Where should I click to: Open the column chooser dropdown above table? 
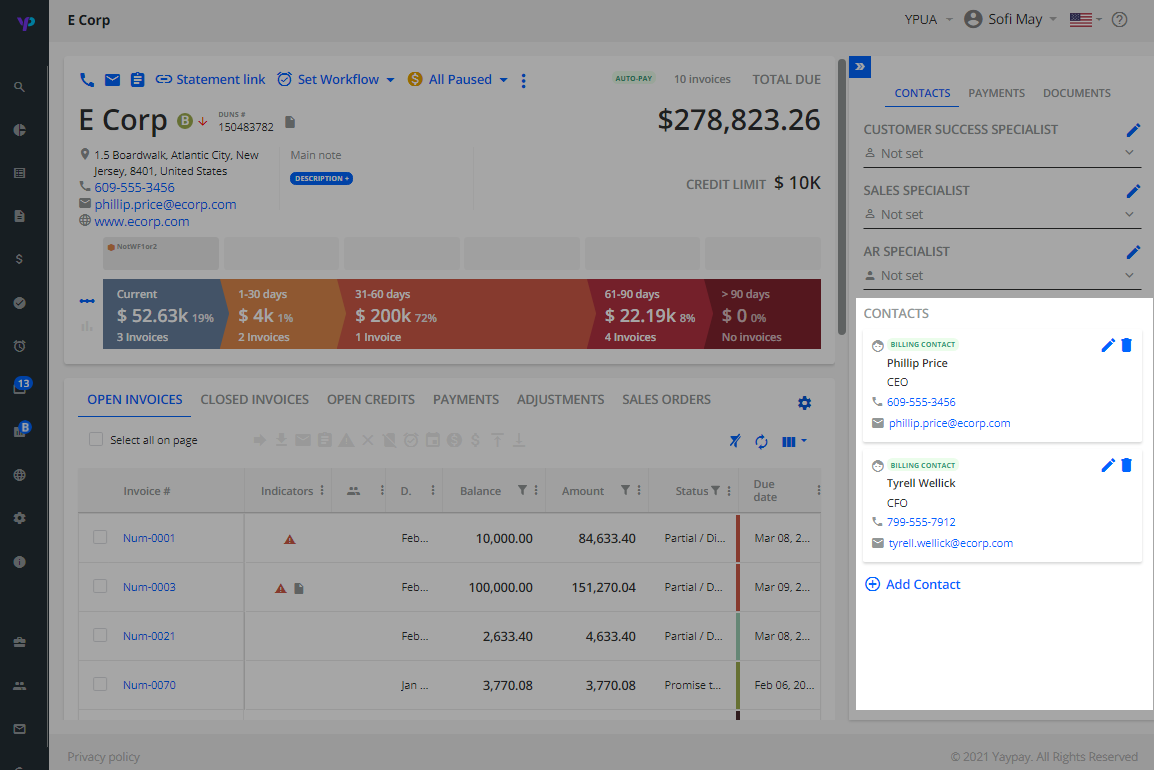793,442
